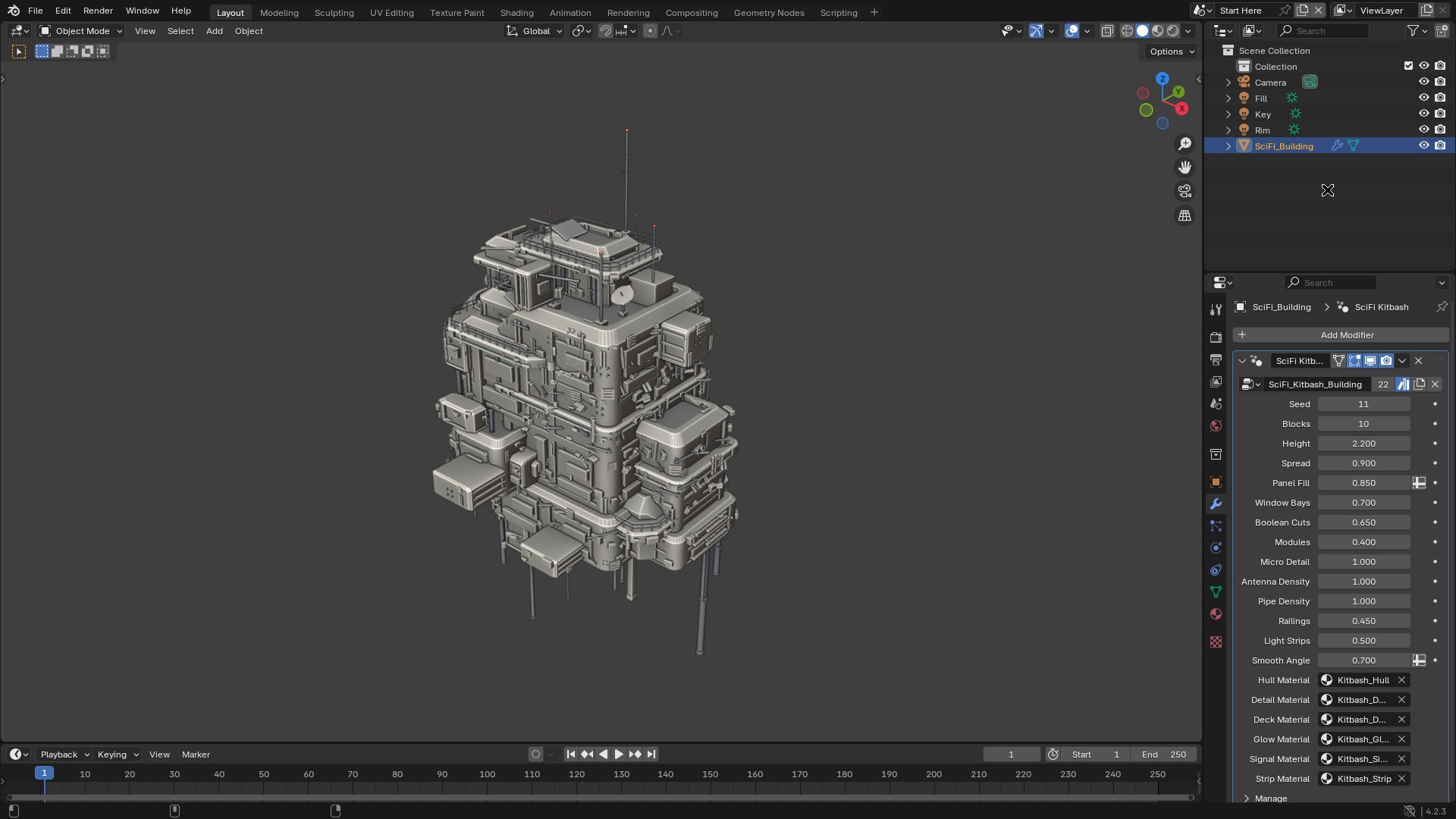This screenshot has width=1456, height=819.
Task: Choose material preview shading icon
Action: (1157, 31)
